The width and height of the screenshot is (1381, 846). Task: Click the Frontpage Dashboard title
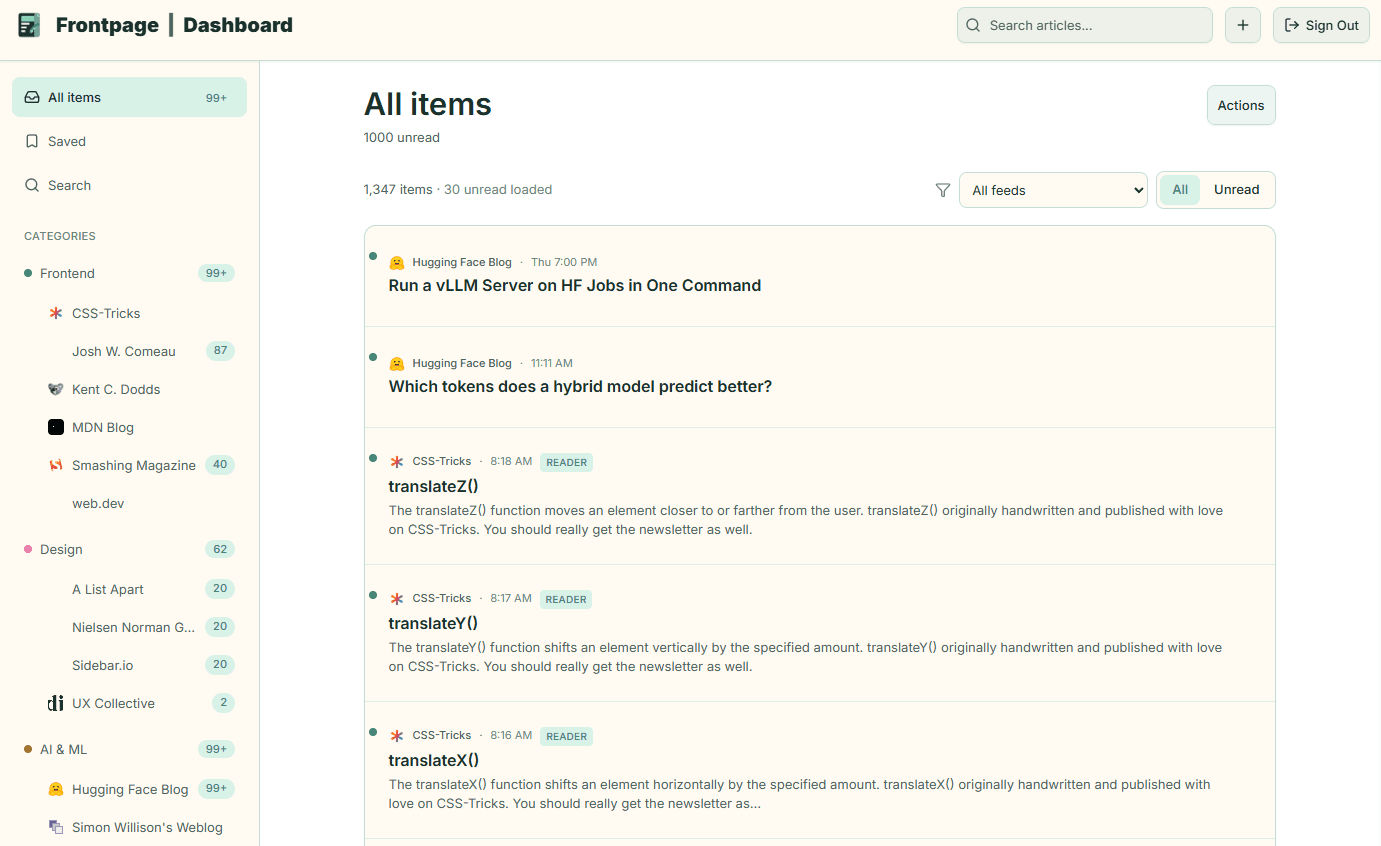174,25
